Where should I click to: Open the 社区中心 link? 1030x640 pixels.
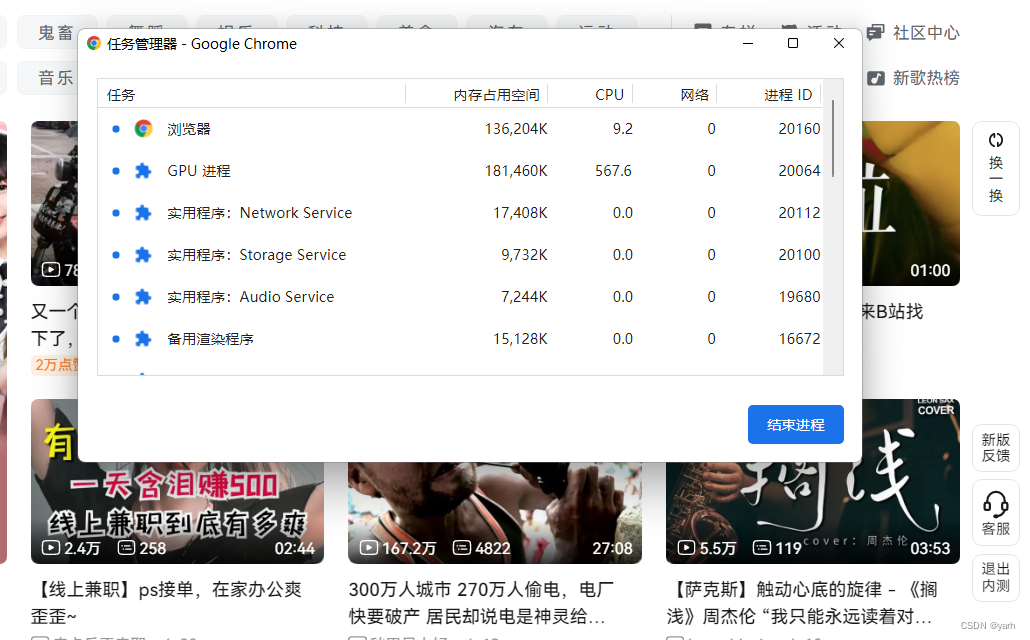tap(926, 32)
